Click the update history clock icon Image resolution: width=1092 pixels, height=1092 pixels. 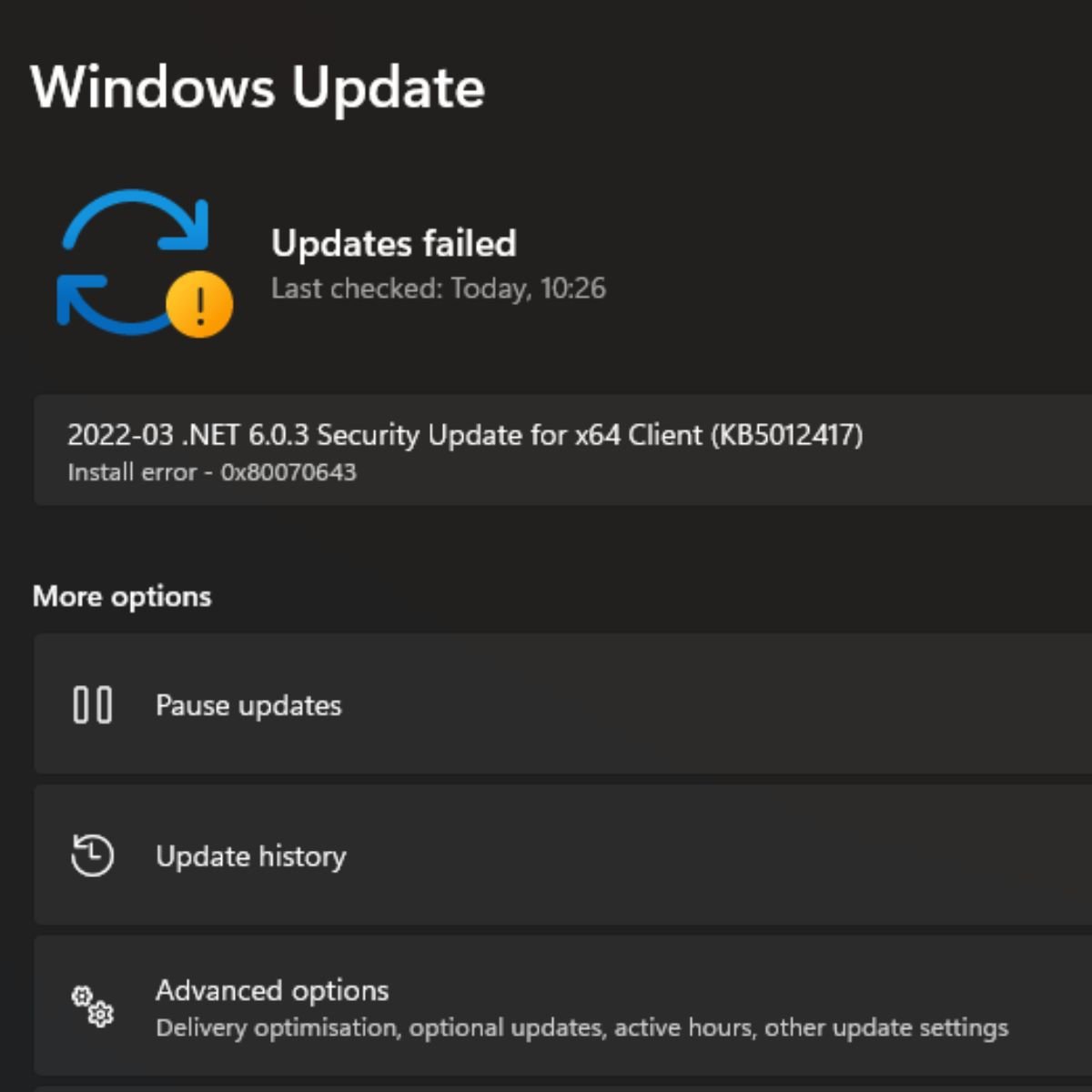tap(92, 855)
